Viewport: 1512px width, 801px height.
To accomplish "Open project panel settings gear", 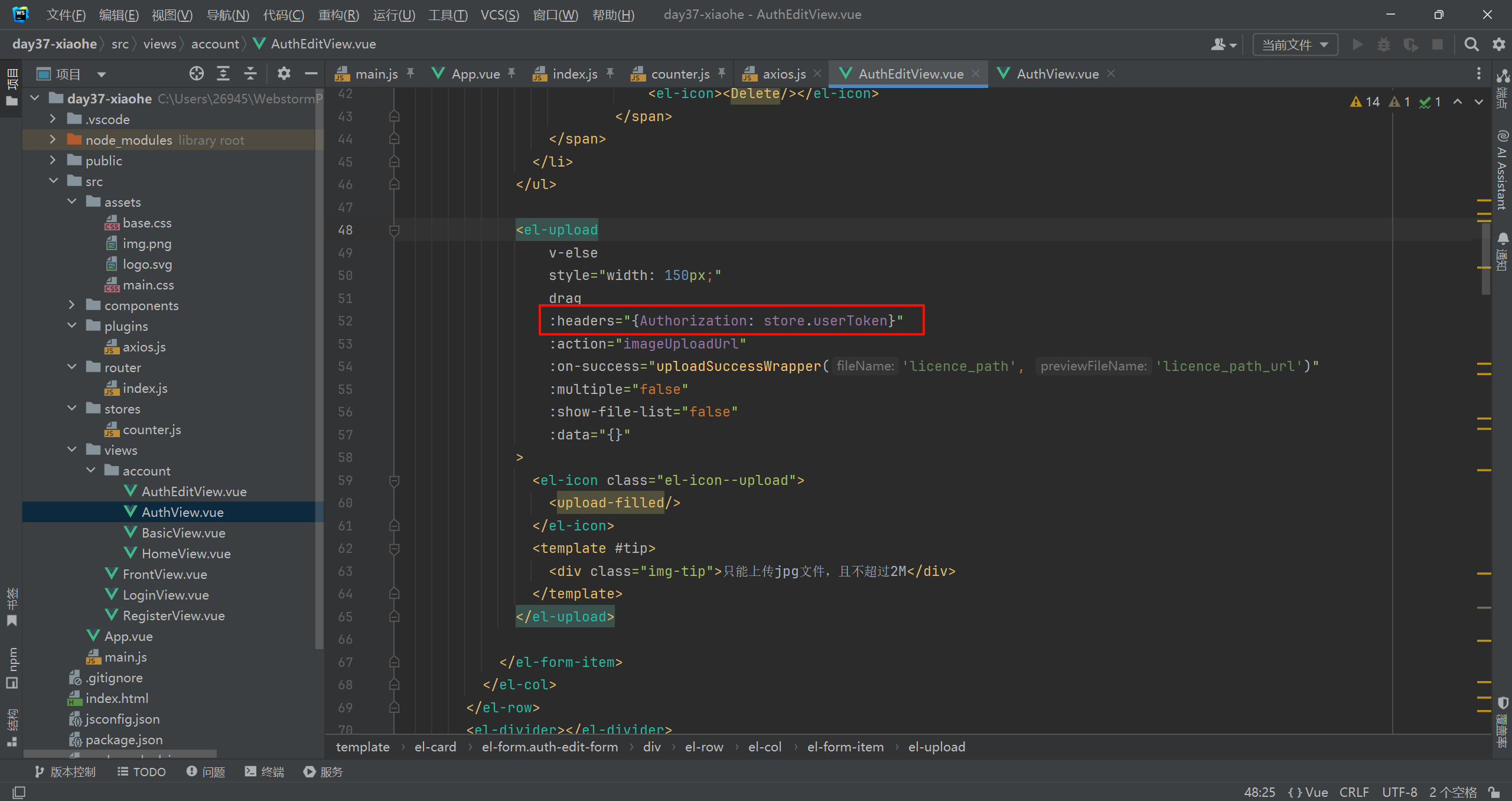I will click(284, 74).
